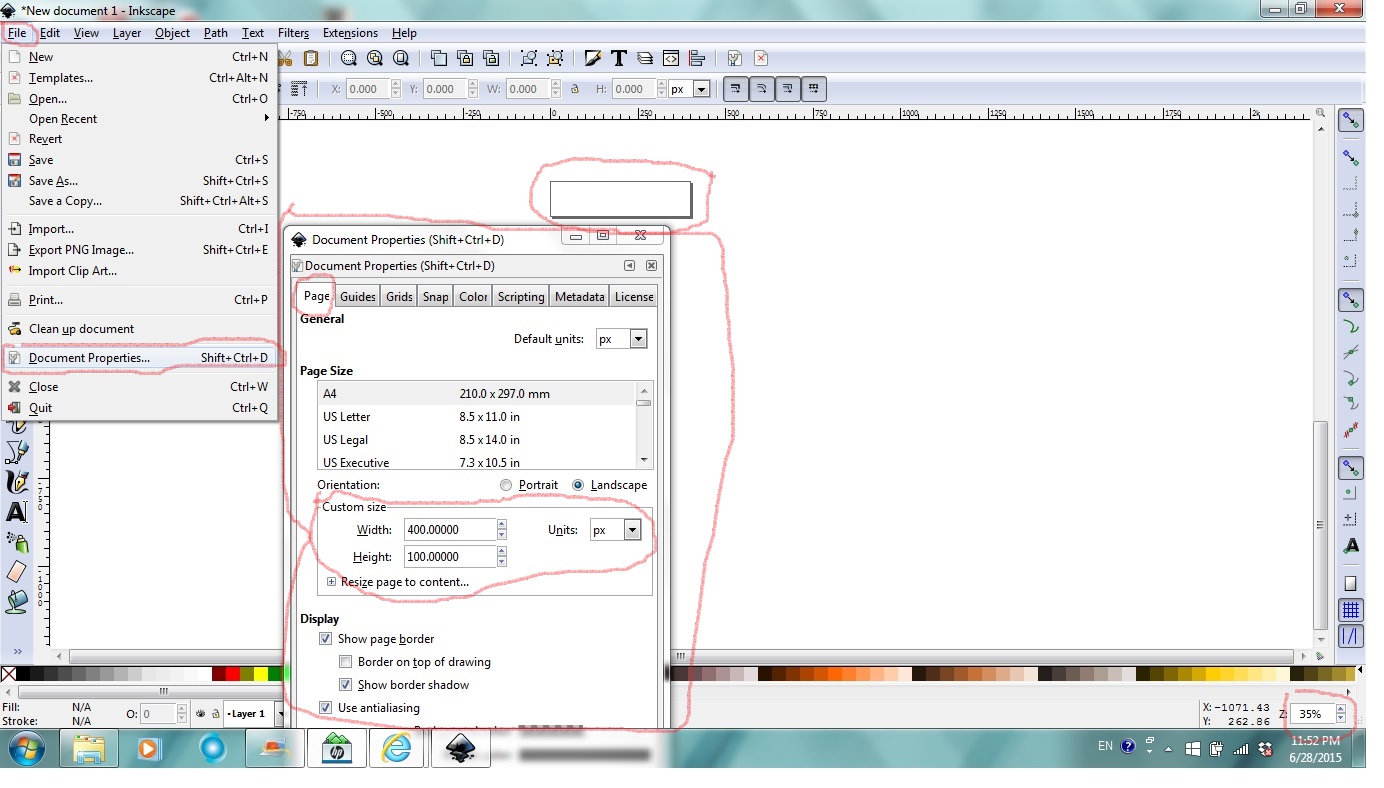Increase the custom Width stepper
The image size is (1384, 788).
tap(502, 524)
